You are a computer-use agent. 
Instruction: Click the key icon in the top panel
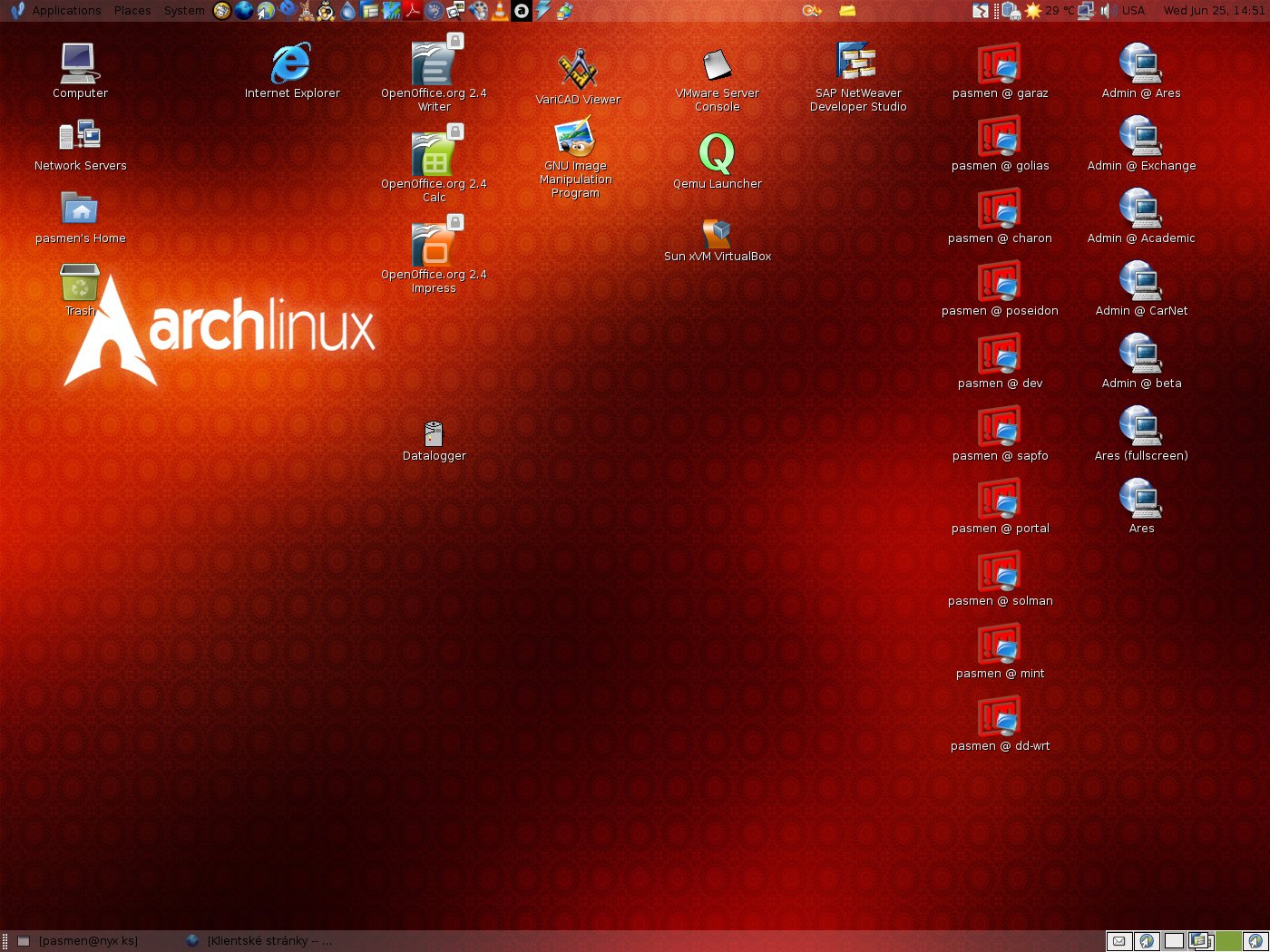pyautogui.click(x=812, y=11)
